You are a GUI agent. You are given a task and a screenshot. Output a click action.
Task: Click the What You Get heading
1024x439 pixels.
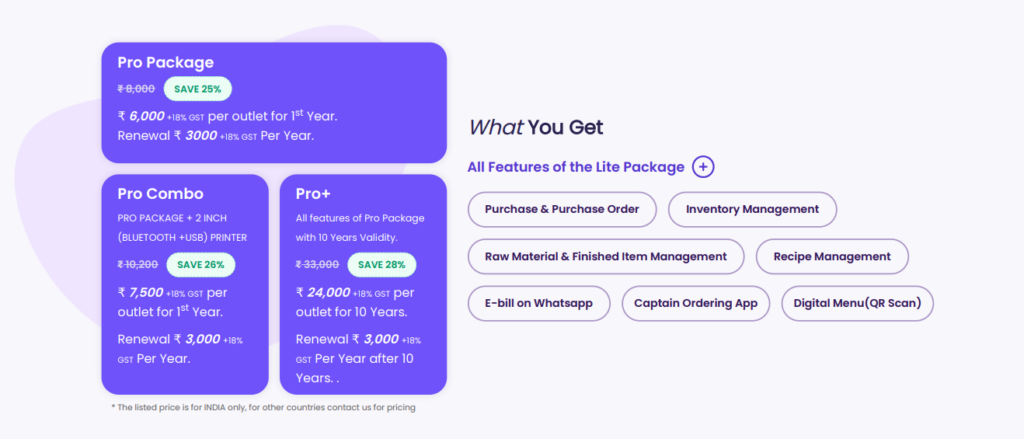click(x=536, y=127)
